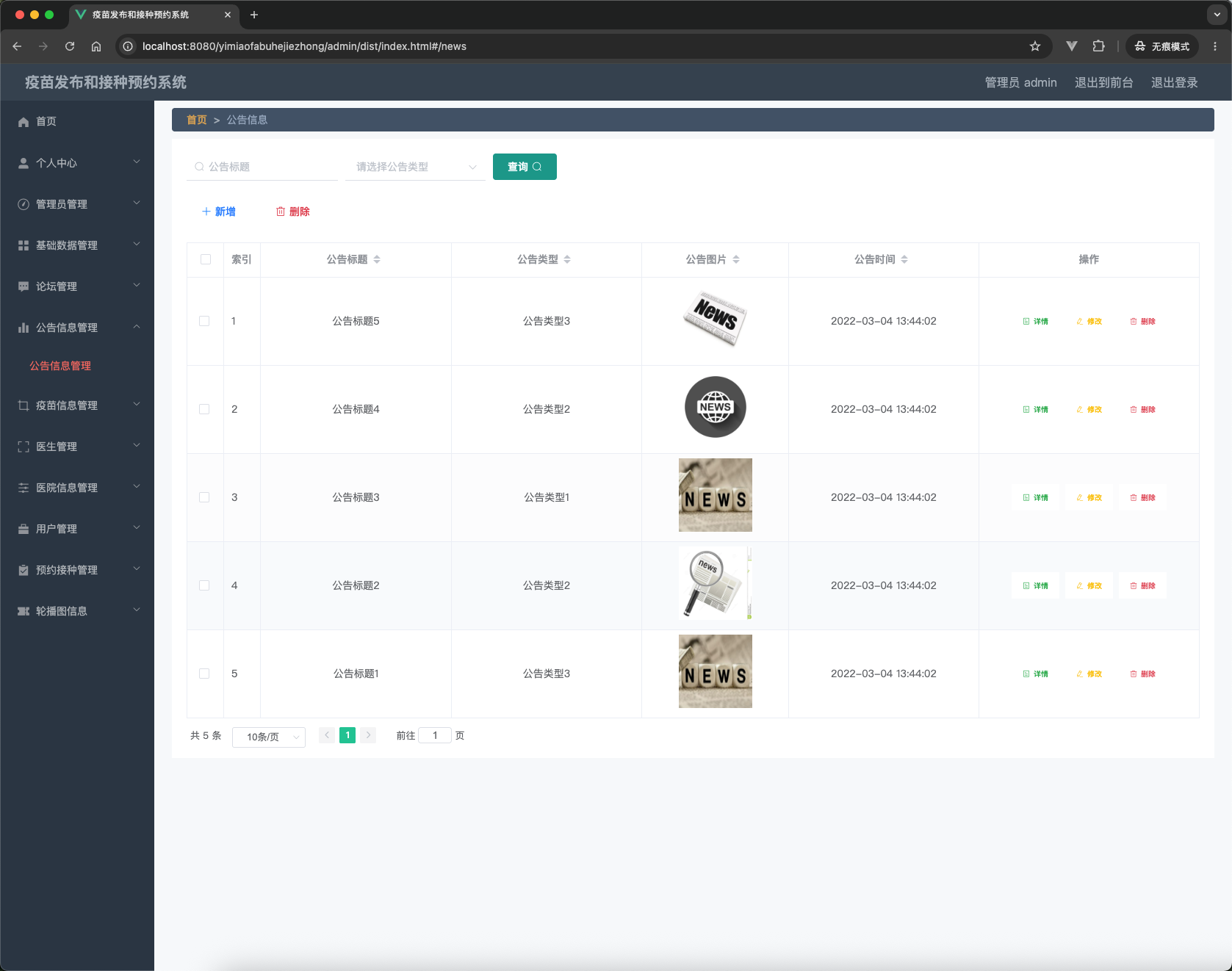The height and width of the screenshot is (971, 1232).
Task: Check the row for 公告标题3
Action: pos(204,497)
